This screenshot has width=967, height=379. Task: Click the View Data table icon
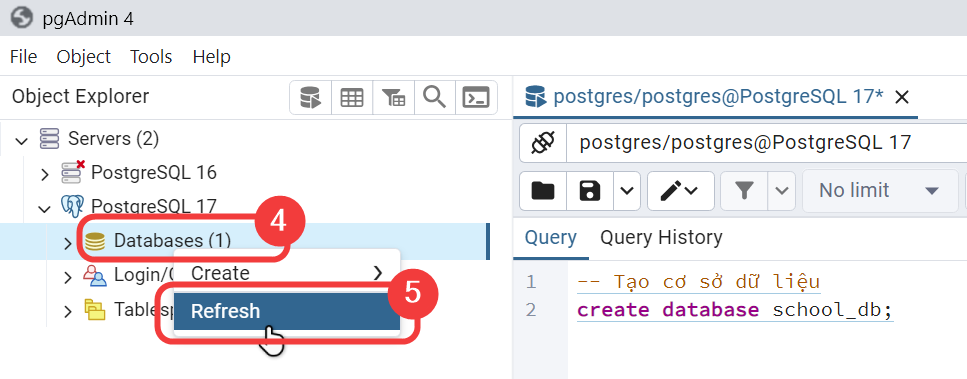pyautogui.click(x=352, y=97)
